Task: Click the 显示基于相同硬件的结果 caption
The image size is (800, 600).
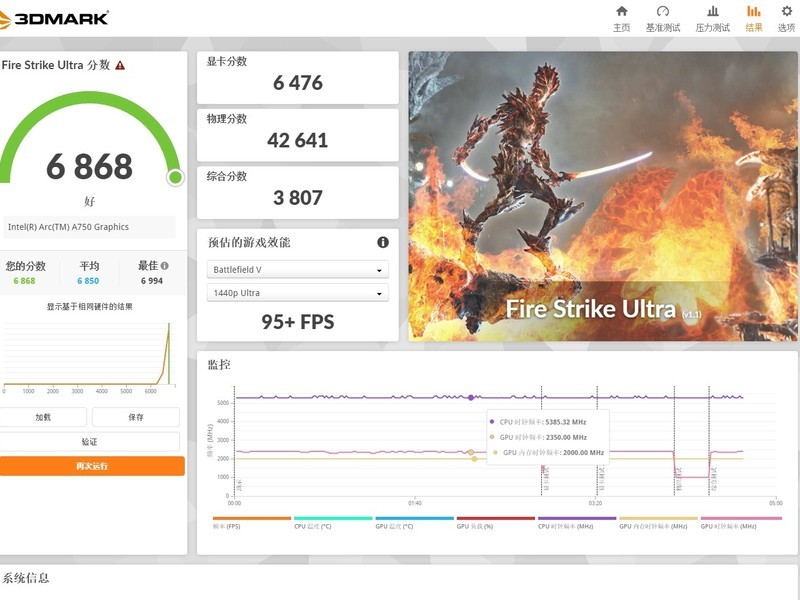Action: pos(90,307)
